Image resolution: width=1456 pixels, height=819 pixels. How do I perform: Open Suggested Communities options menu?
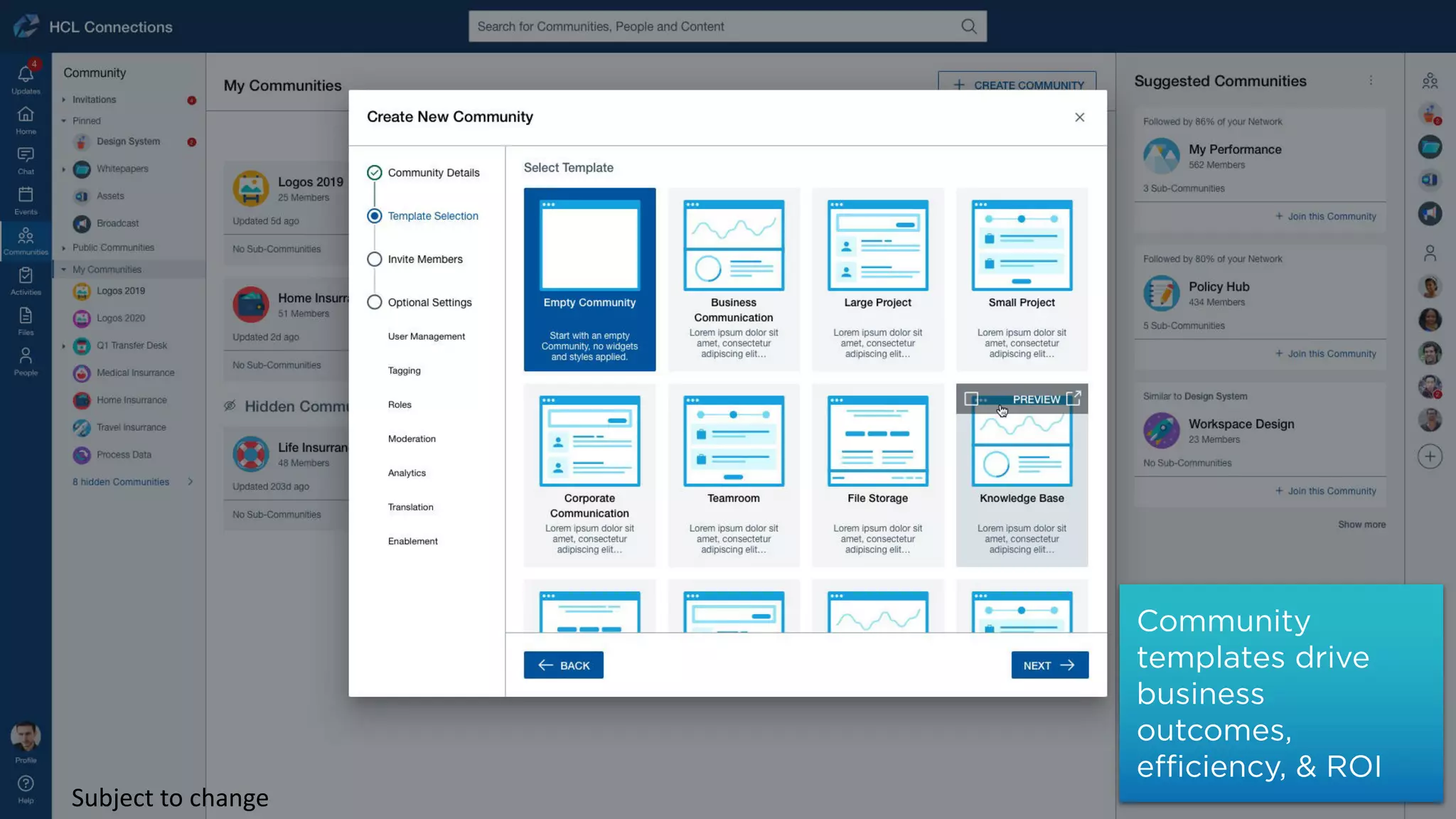click(1371, 81)
